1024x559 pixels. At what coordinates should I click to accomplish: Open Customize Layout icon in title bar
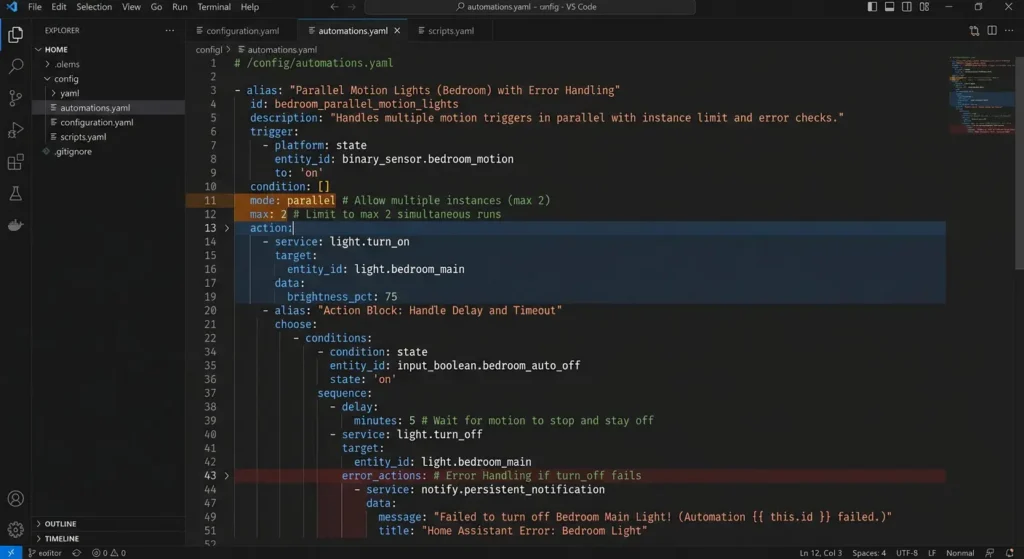coord(924,7)
